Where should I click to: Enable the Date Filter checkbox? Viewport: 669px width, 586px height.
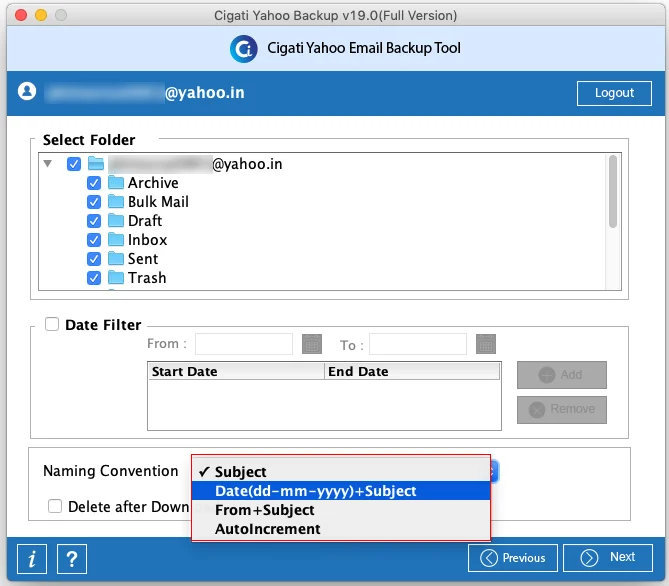pos(52,324)
